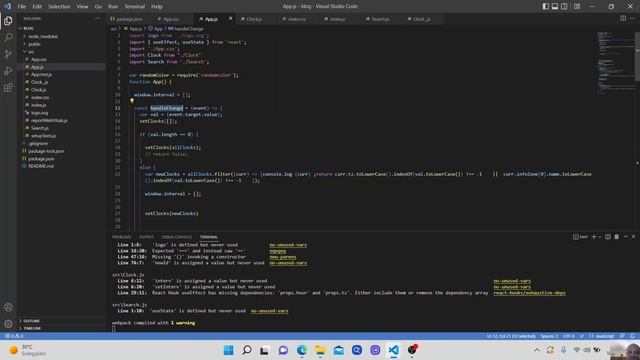Click the Ln 12 cursor position status item

(510, 336)
